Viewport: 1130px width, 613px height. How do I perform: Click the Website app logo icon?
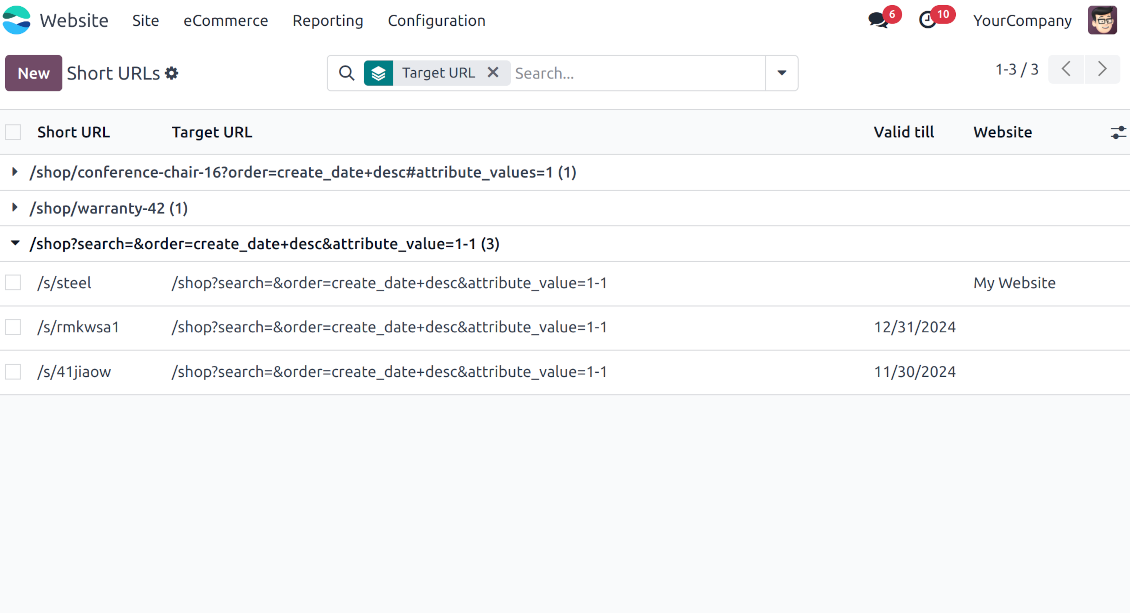coord(17,20)
